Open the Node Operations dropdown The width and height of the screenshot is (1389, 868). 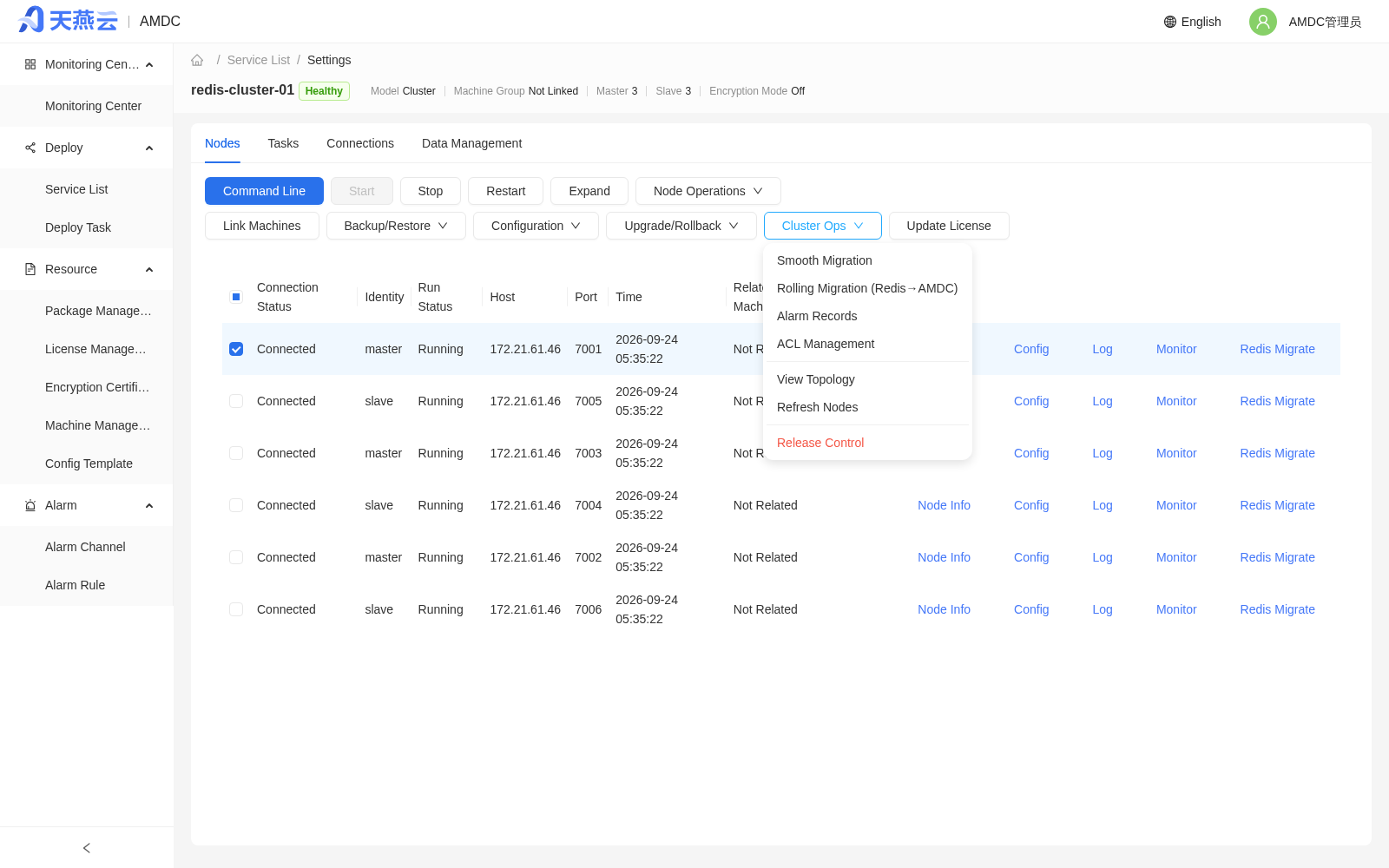(x=708, y=191)
